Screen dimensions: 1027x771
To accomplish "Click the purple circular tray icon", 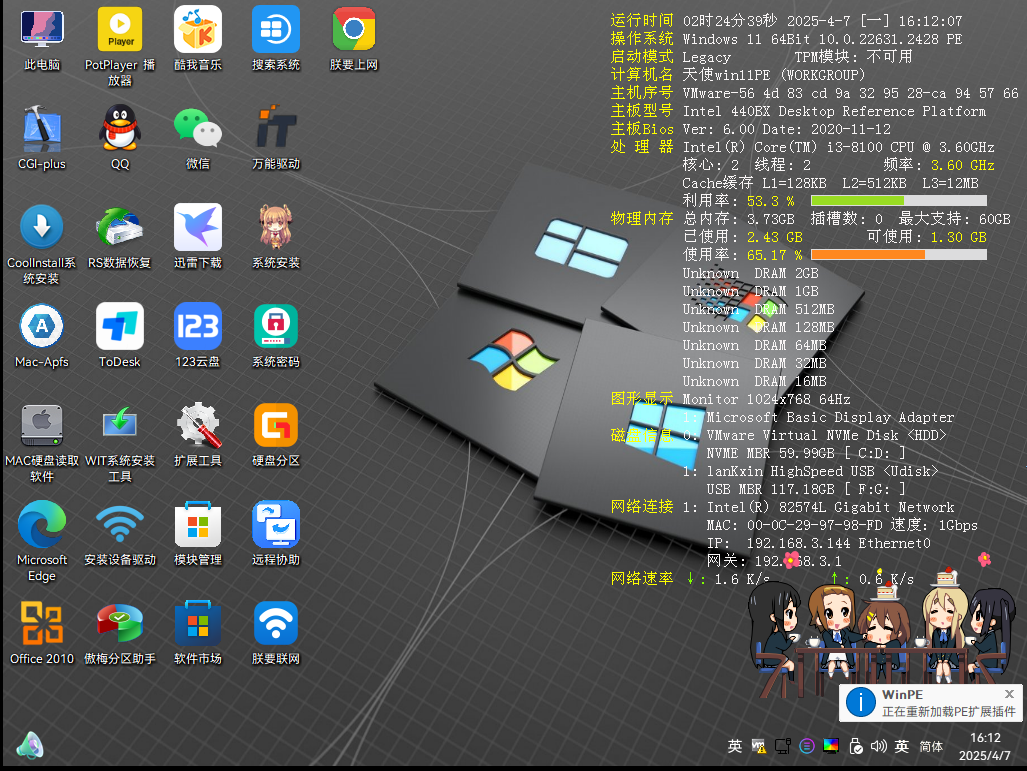I will tap(807, 746).
